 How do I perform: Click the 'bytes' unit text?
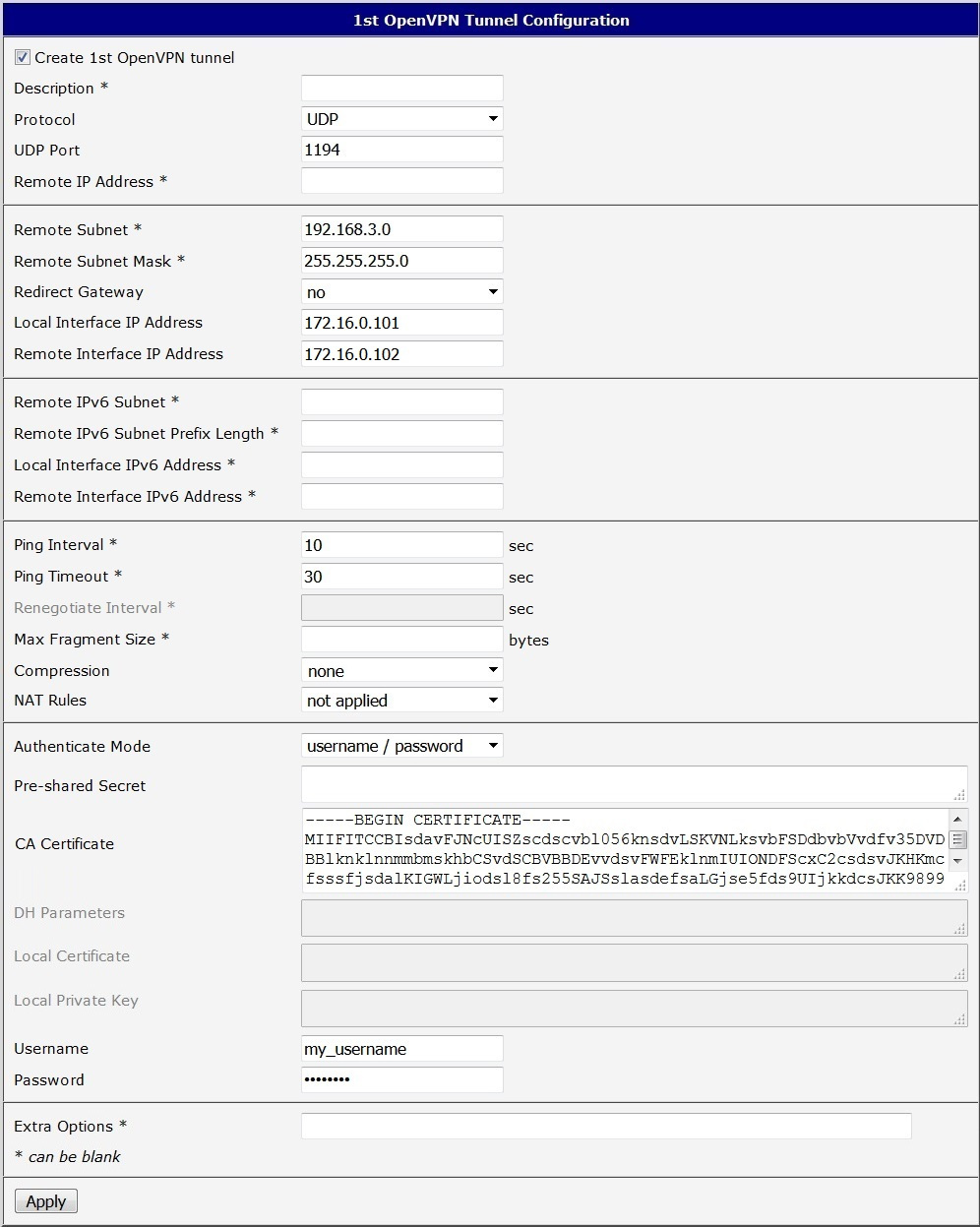(528, 641)
